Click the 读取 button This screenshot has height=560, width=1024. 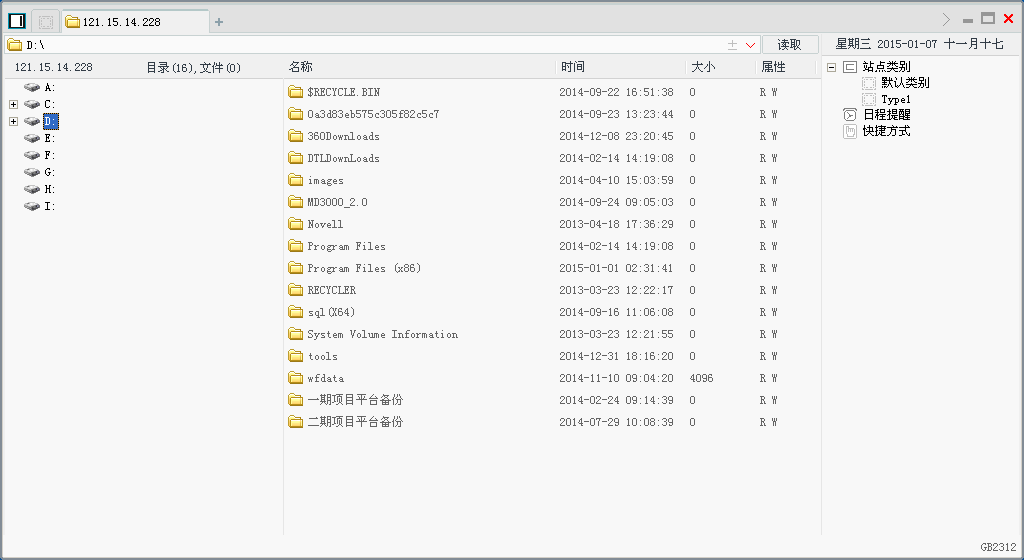790,44
